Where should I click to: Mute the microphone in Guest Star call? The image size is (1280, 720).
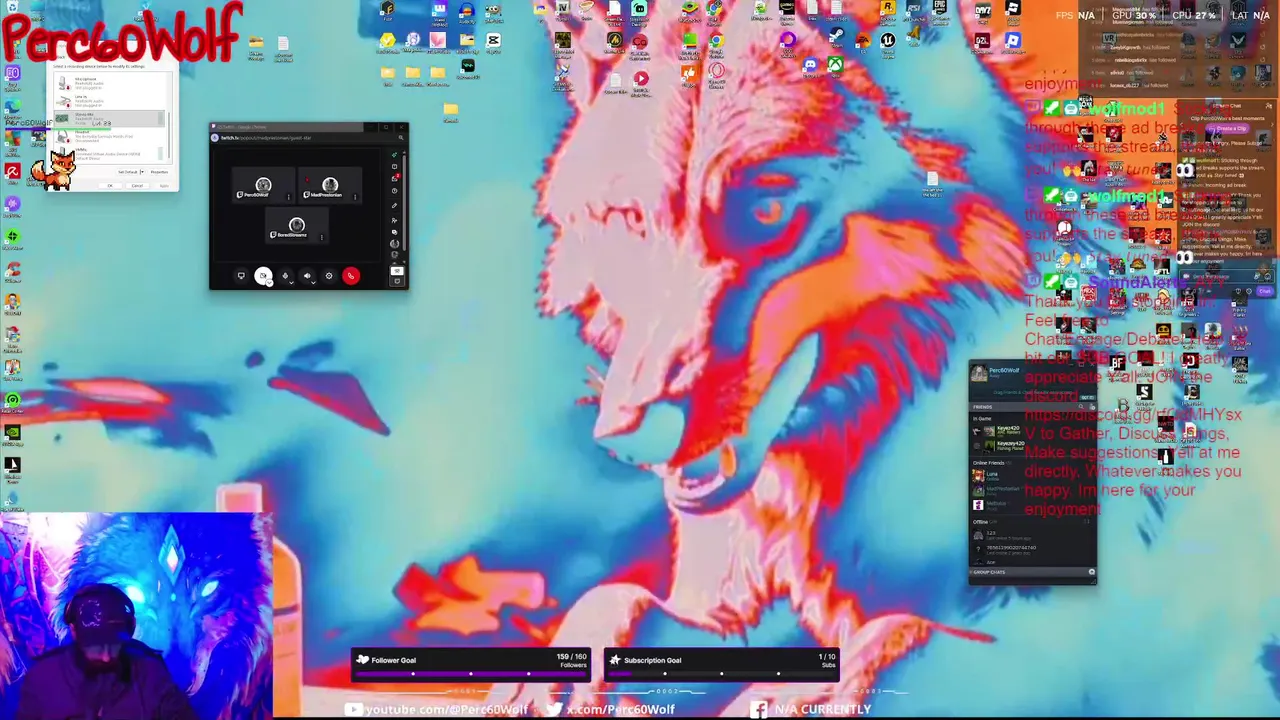click(285, 276)
